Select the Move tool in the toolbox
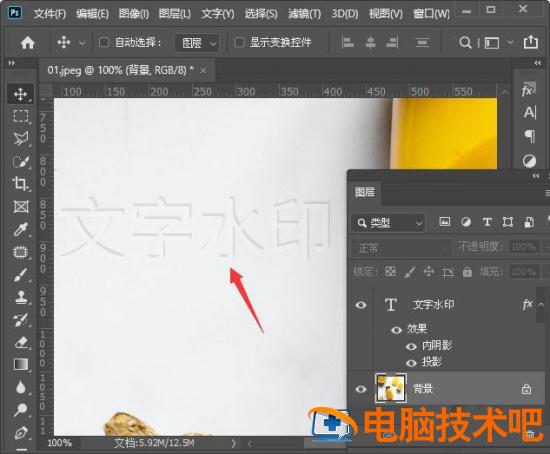Screen dimensions: 550x454 [21, 94]
